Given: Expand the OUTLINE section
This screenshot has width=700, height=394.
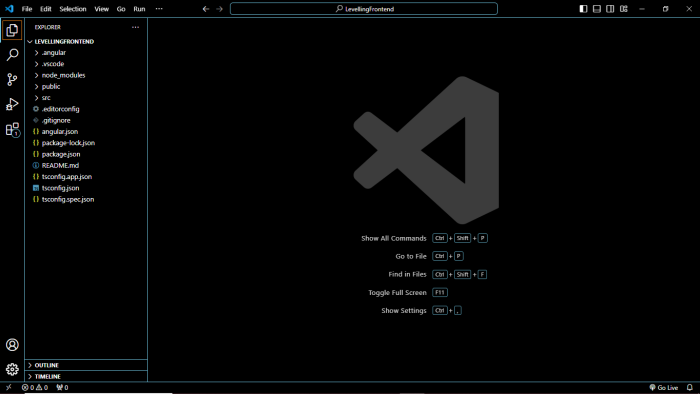Looking at the screenshot, I should click(x=86, y=365).
